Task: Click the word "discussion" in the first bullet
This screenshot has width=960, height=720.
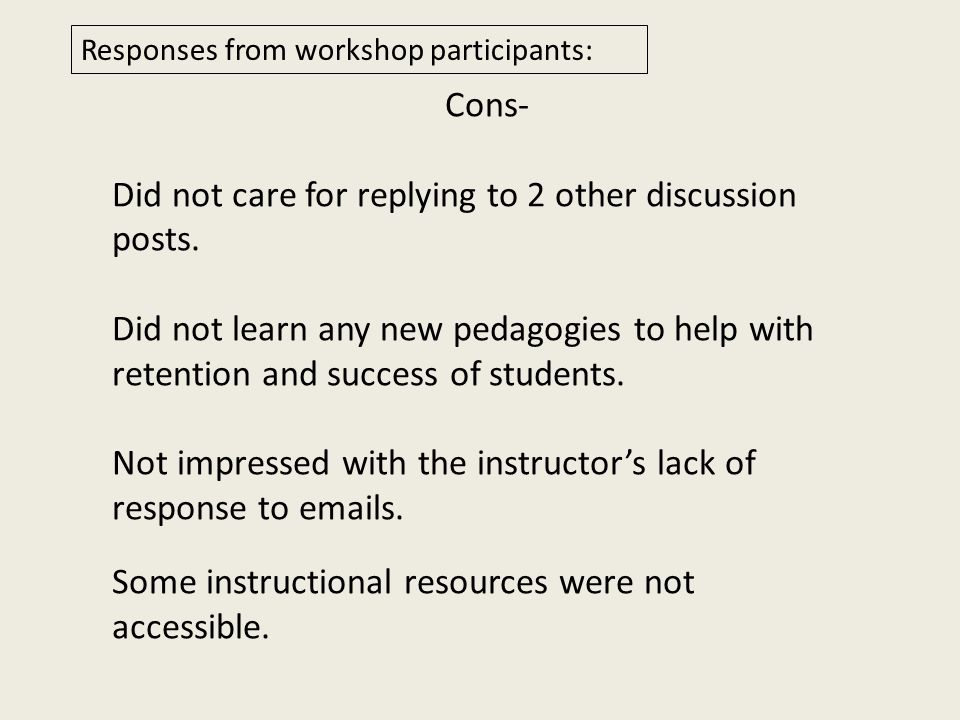Action: point(721,195)
